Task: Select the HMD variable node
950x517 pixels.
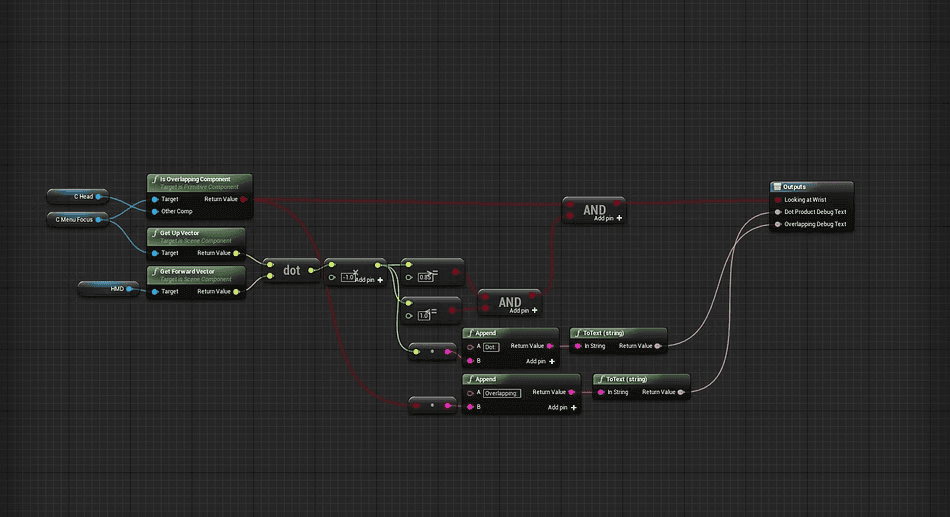Action: [x=108, y=289]
